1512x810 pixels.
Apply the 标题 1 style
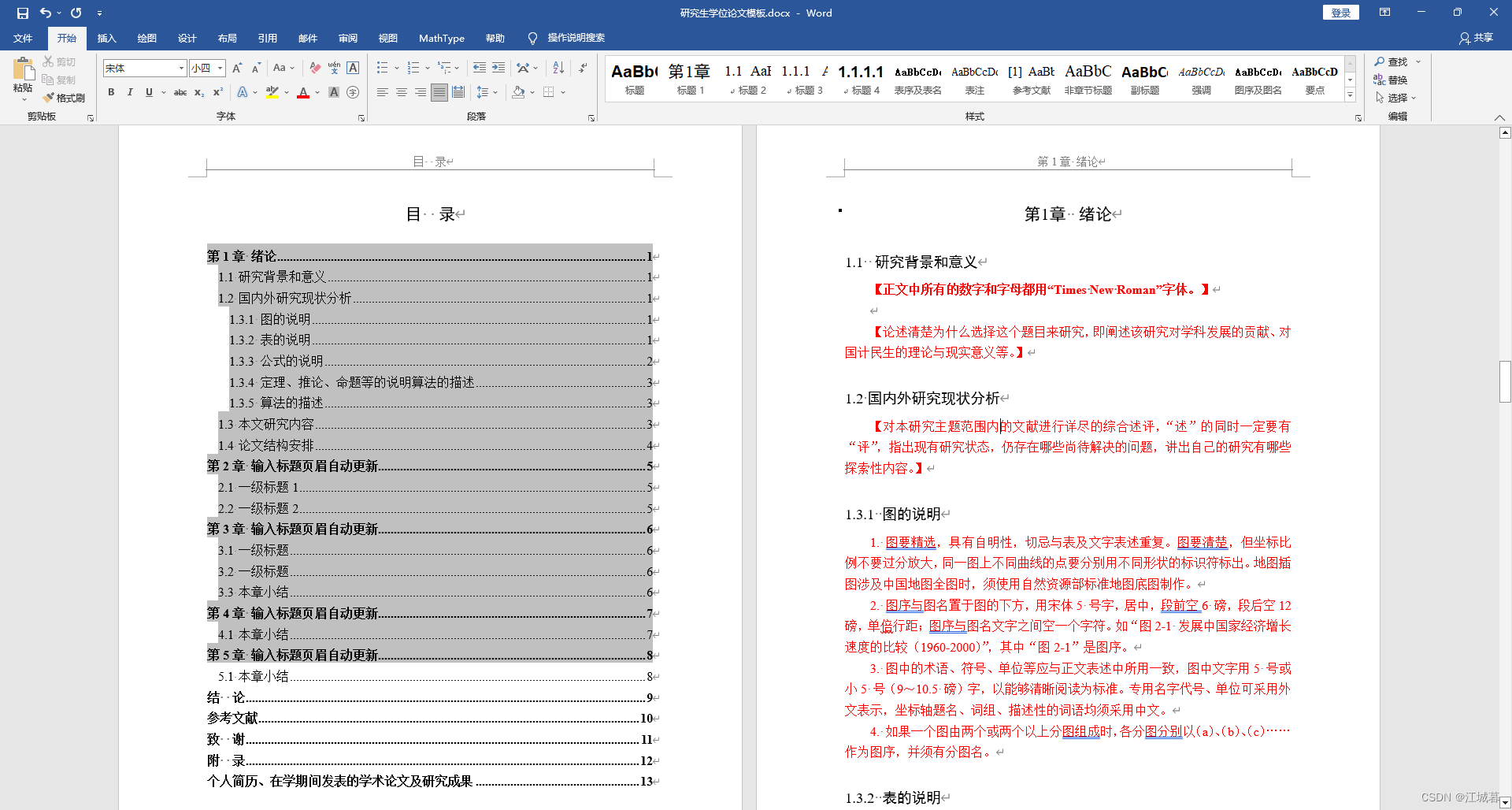pyautogui.click(x=691, y=79)
